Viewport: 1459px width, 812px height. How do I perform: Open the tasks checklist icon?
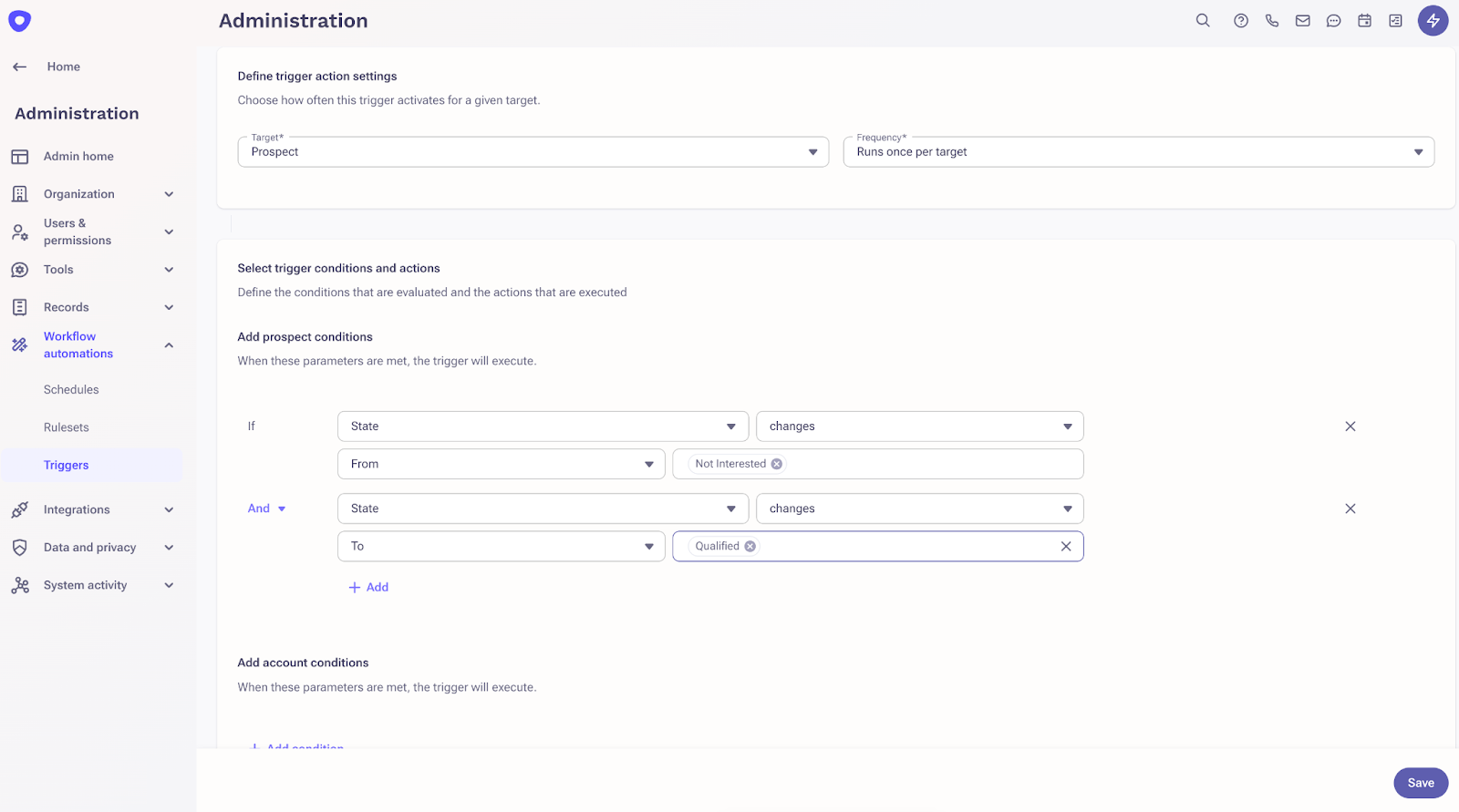(x=1396, y=20)
